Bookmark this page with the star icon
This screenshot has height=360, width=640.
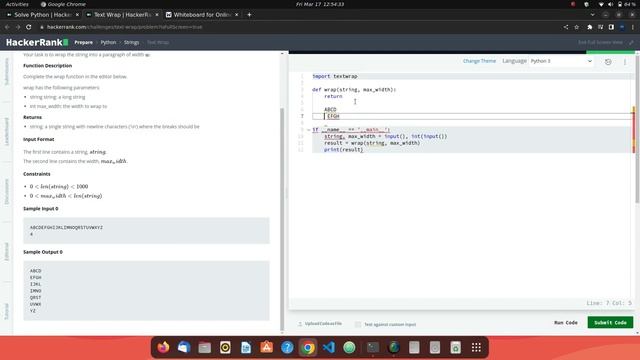click(577, 27)
